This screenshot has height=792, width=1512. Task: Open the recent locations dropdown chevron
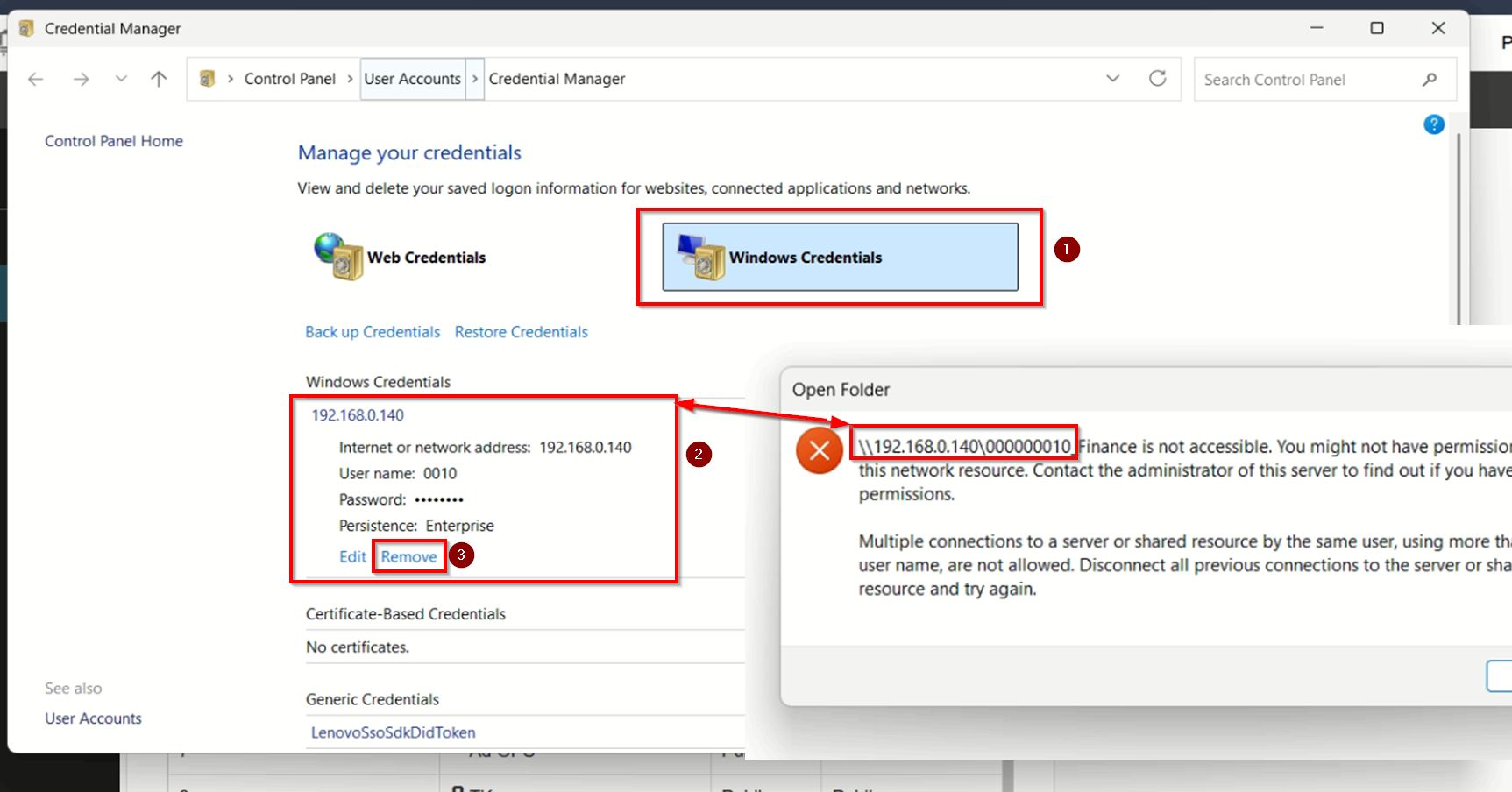121,80
